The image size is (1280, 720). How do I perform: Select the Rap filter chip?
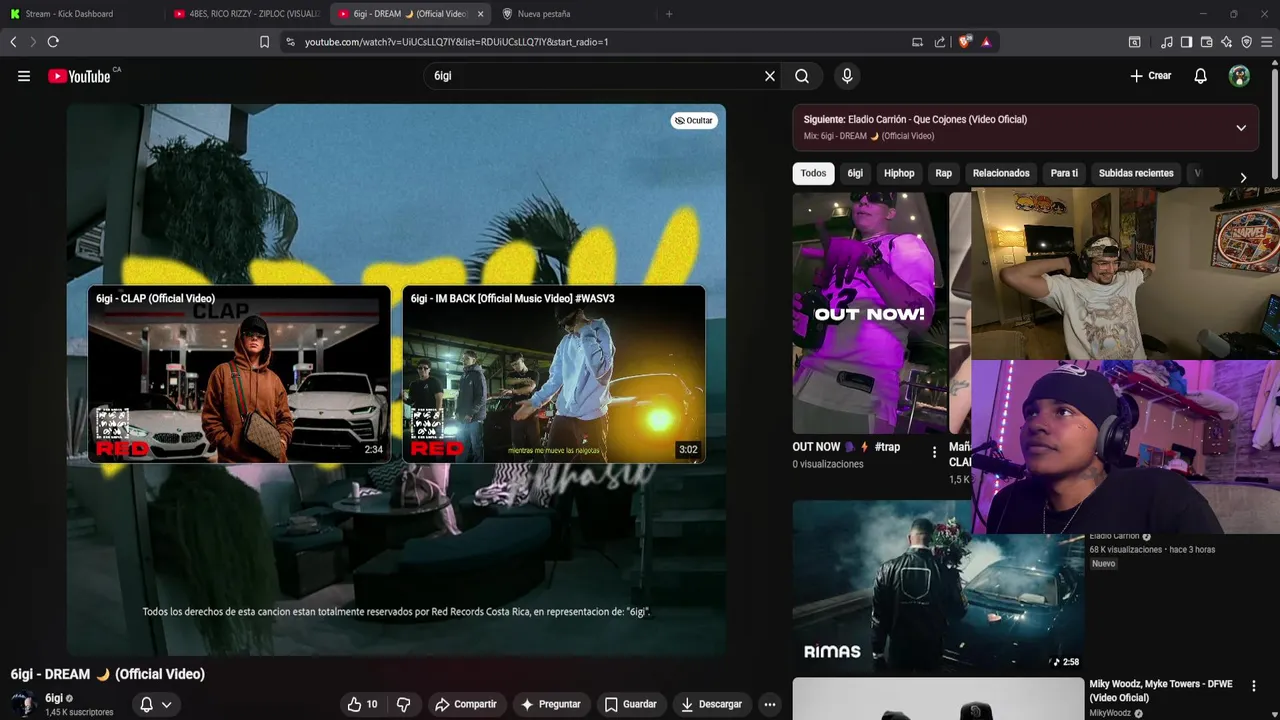click(944, 173)
